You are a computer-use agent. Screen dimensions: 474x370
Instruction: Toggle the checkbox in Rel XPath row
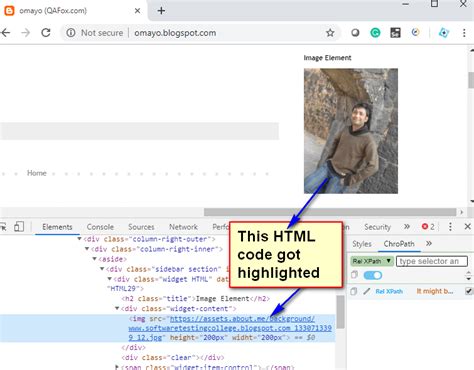coord(468,291)
